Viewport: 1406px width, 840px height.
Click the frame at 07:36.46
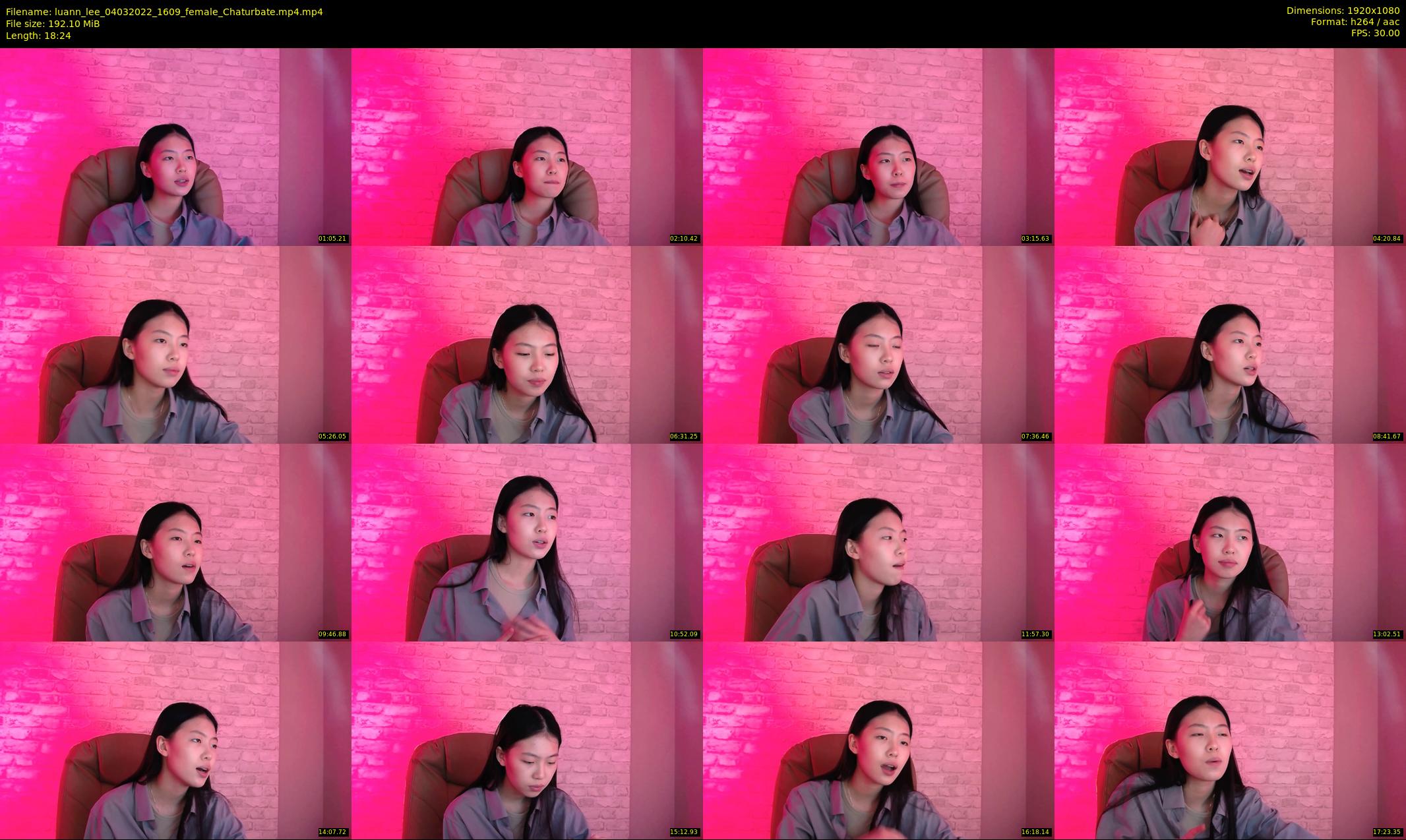[x=878, y=344]
